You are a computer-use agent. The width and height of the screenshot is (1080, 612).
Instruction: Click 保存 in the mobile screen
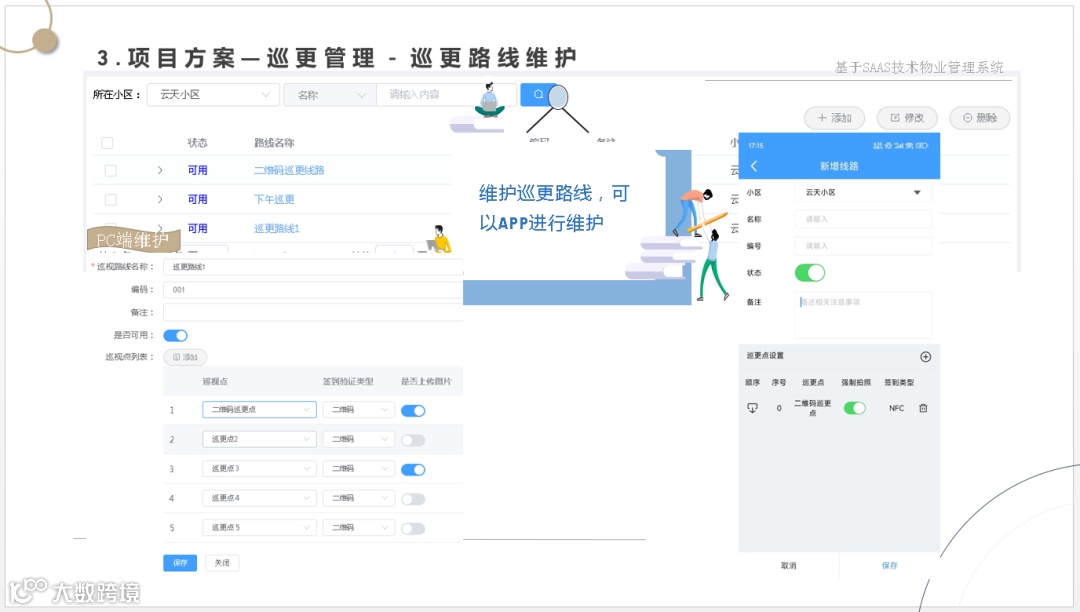point(890,566)
